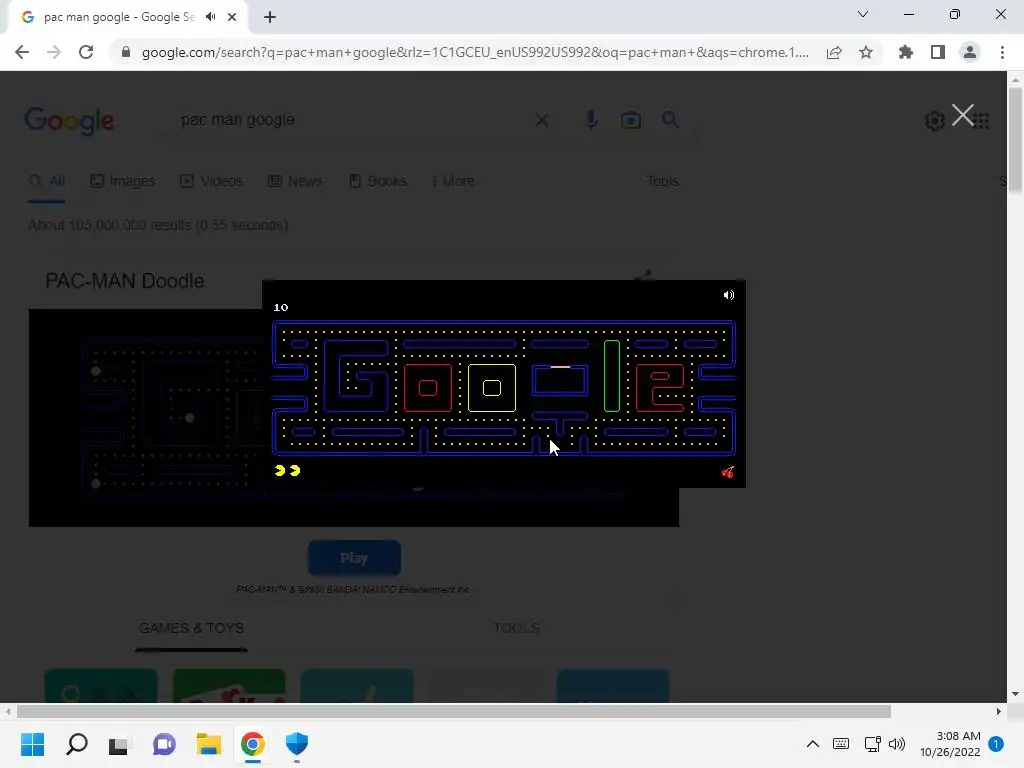Click the cherry fruit icon in game
The width and height of the screenshot is (1024, 768).
(728, 472)
